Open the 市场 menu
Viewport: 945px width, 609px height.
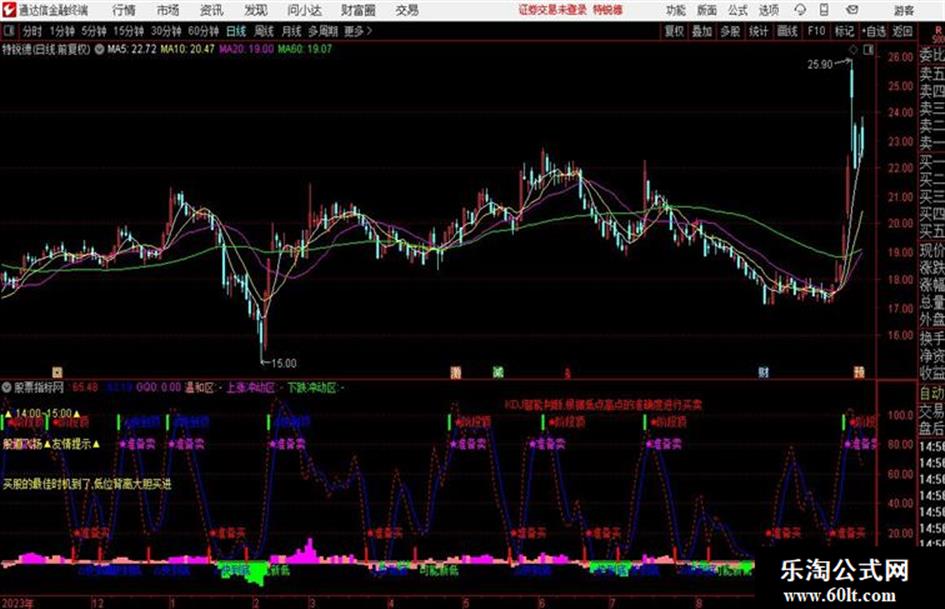[168, 10]
